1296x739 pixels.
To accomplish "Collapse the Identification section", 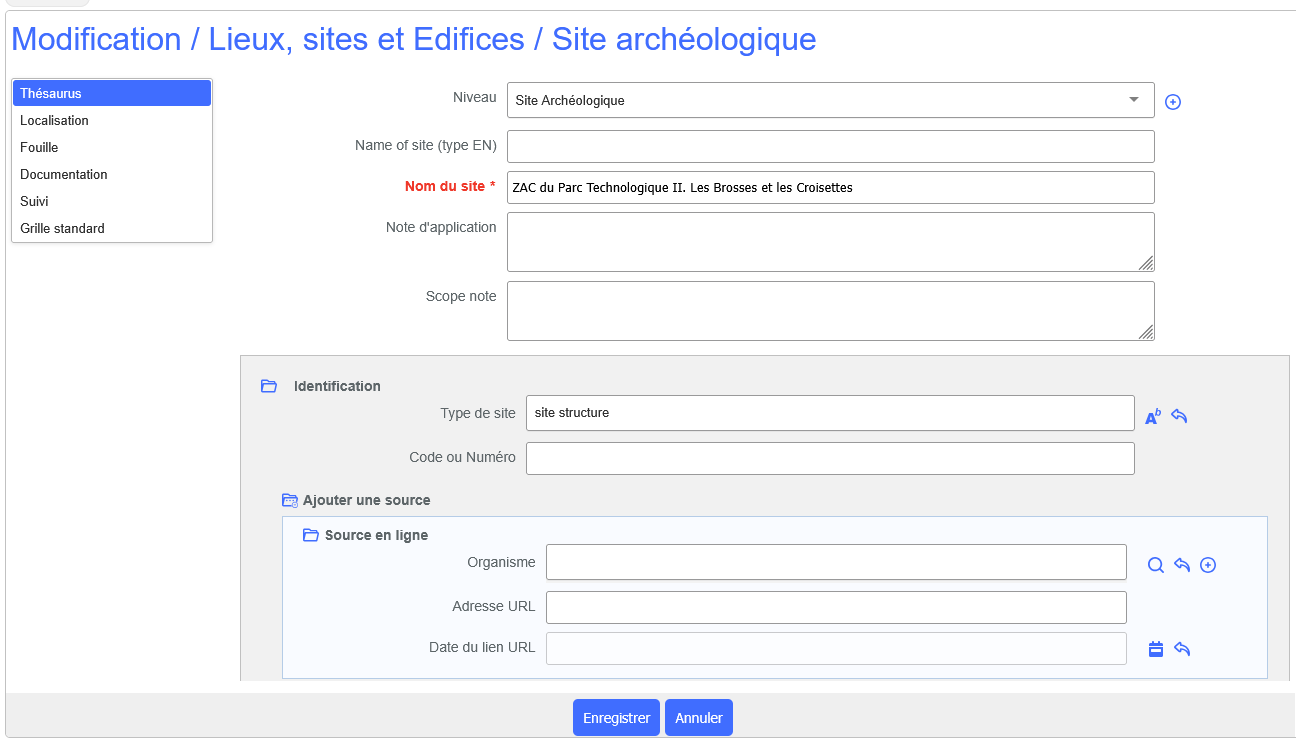I will [x=268, y=386].
